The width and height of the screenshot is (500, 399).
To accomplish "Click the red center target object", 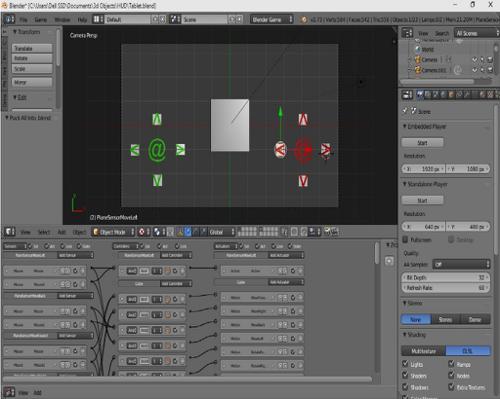I will [304, 150].
